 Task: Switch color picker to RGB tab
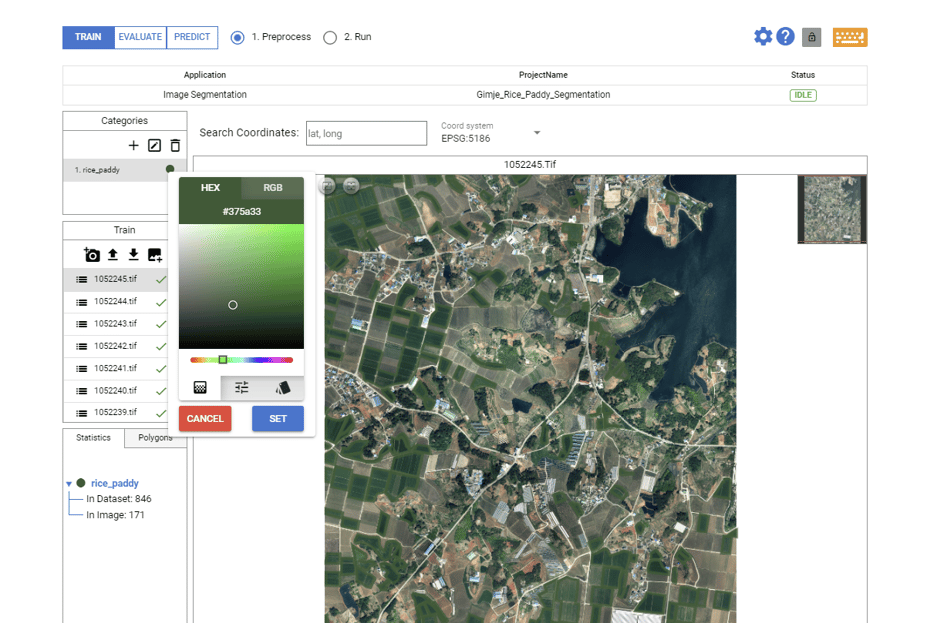[272, 188]
